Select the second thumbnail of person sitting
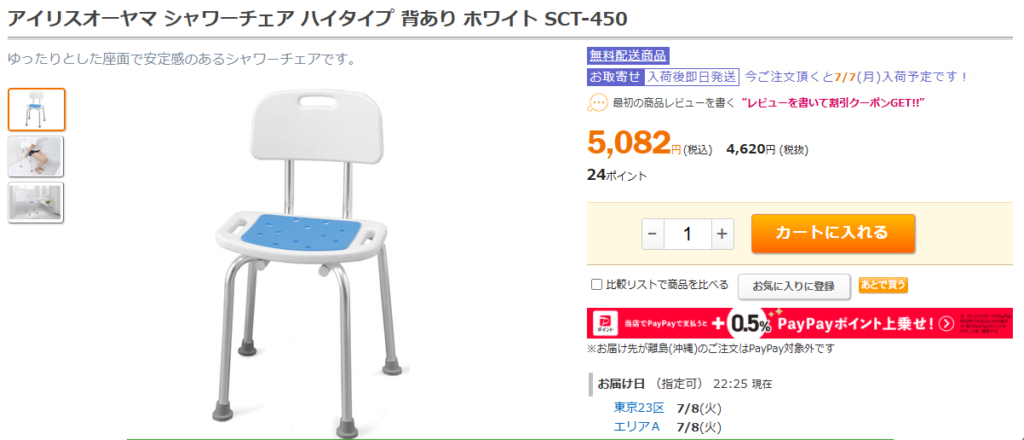 pos(36,156)
